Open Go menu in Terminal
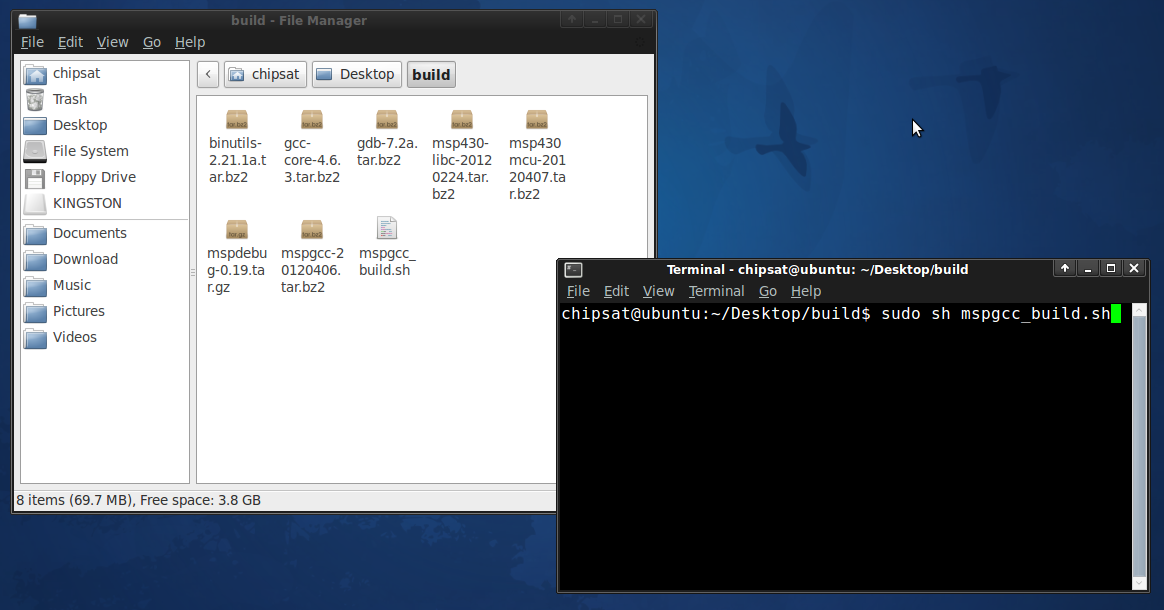The image size is (1164, 610). 768,291
